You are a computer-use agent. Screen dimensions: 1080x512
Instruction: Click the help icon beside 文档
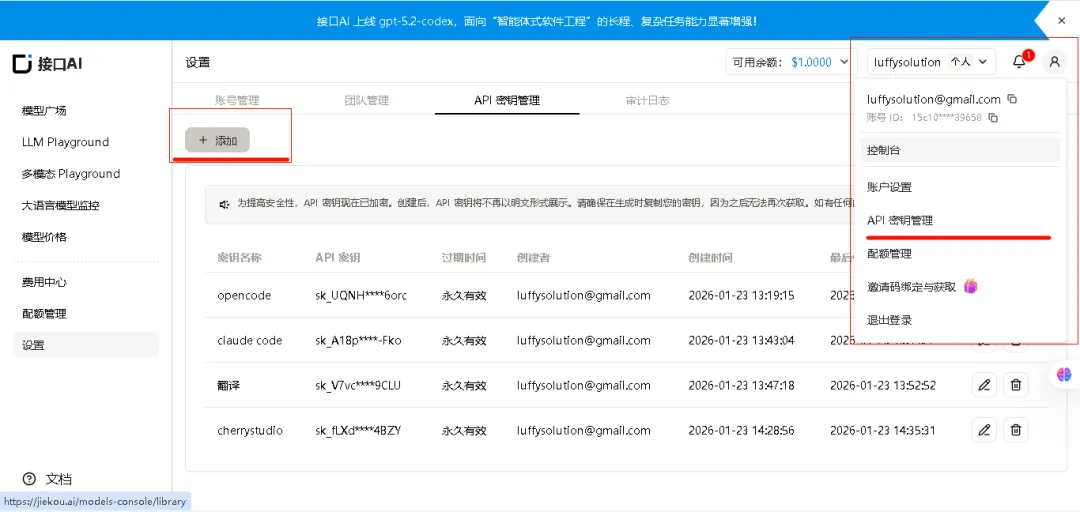(29, 478)
